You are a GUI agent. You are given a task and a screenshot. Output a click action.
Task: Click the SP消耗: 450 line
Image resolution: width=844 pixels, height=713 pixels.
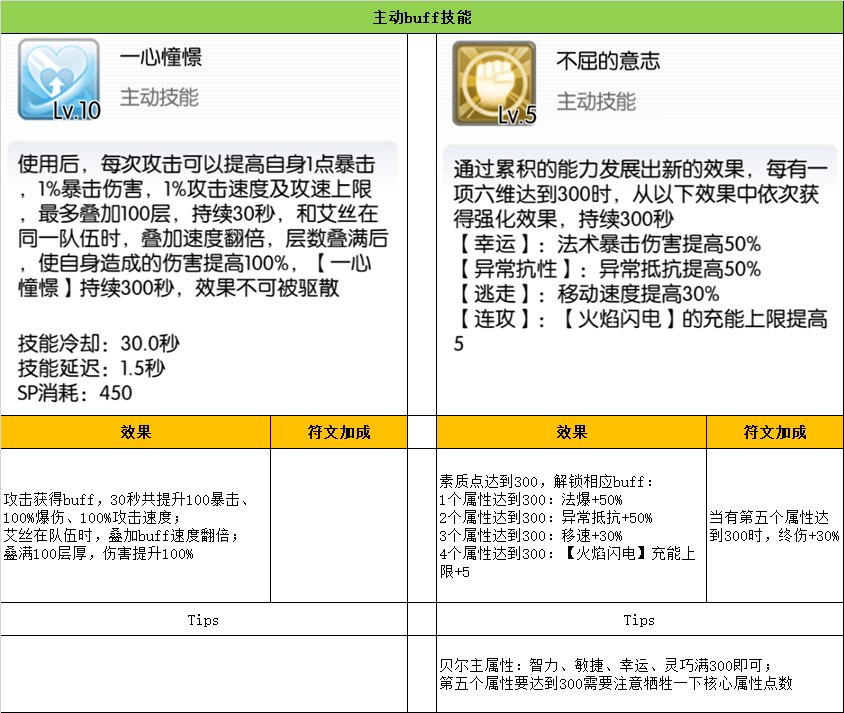coord(75,392)
